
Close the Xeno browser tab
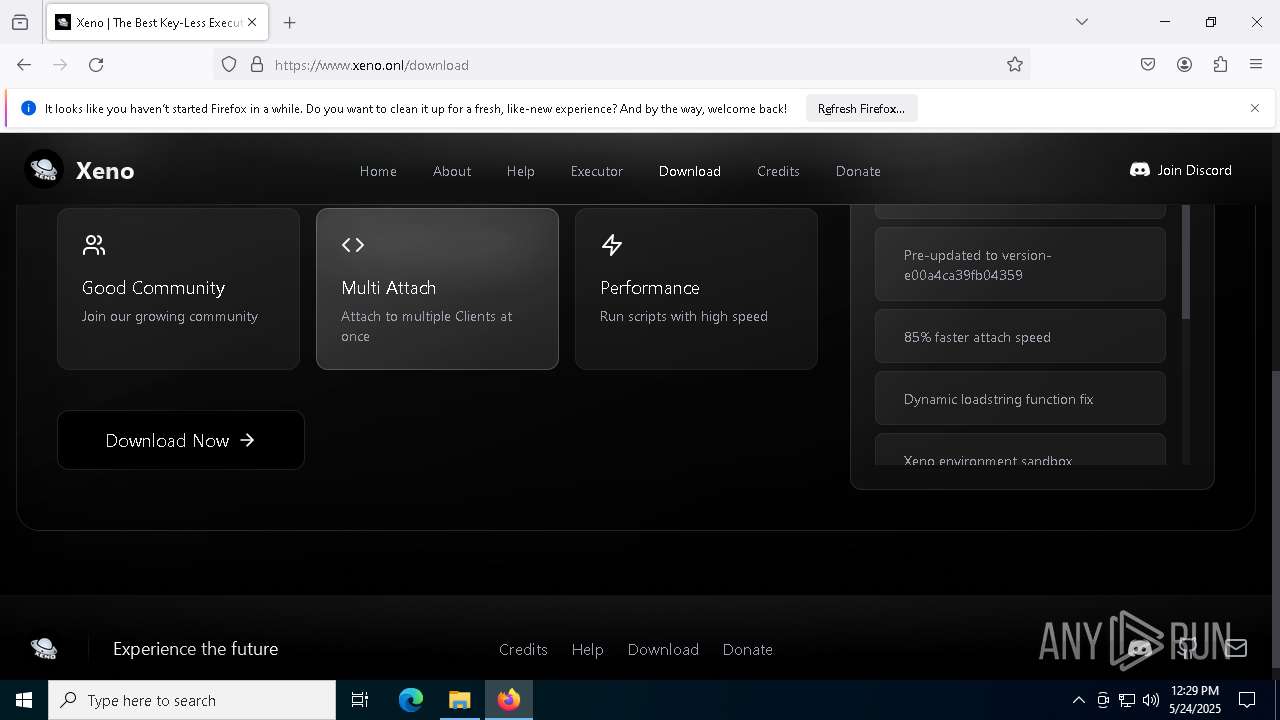pyautogui.click(x=252, y=22)
